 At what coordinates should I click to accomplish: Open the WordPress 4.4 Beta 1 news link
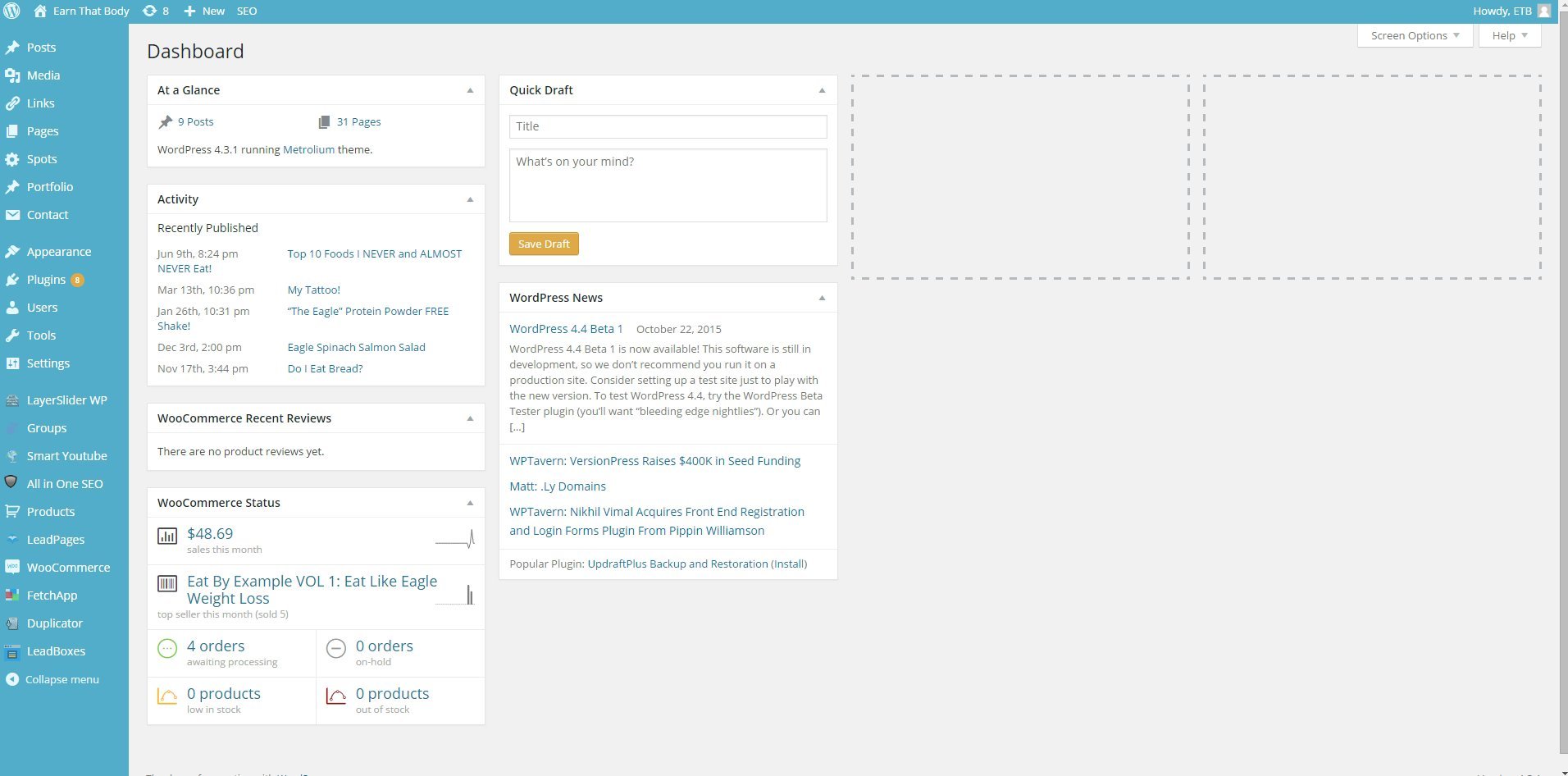coord(566,329)
